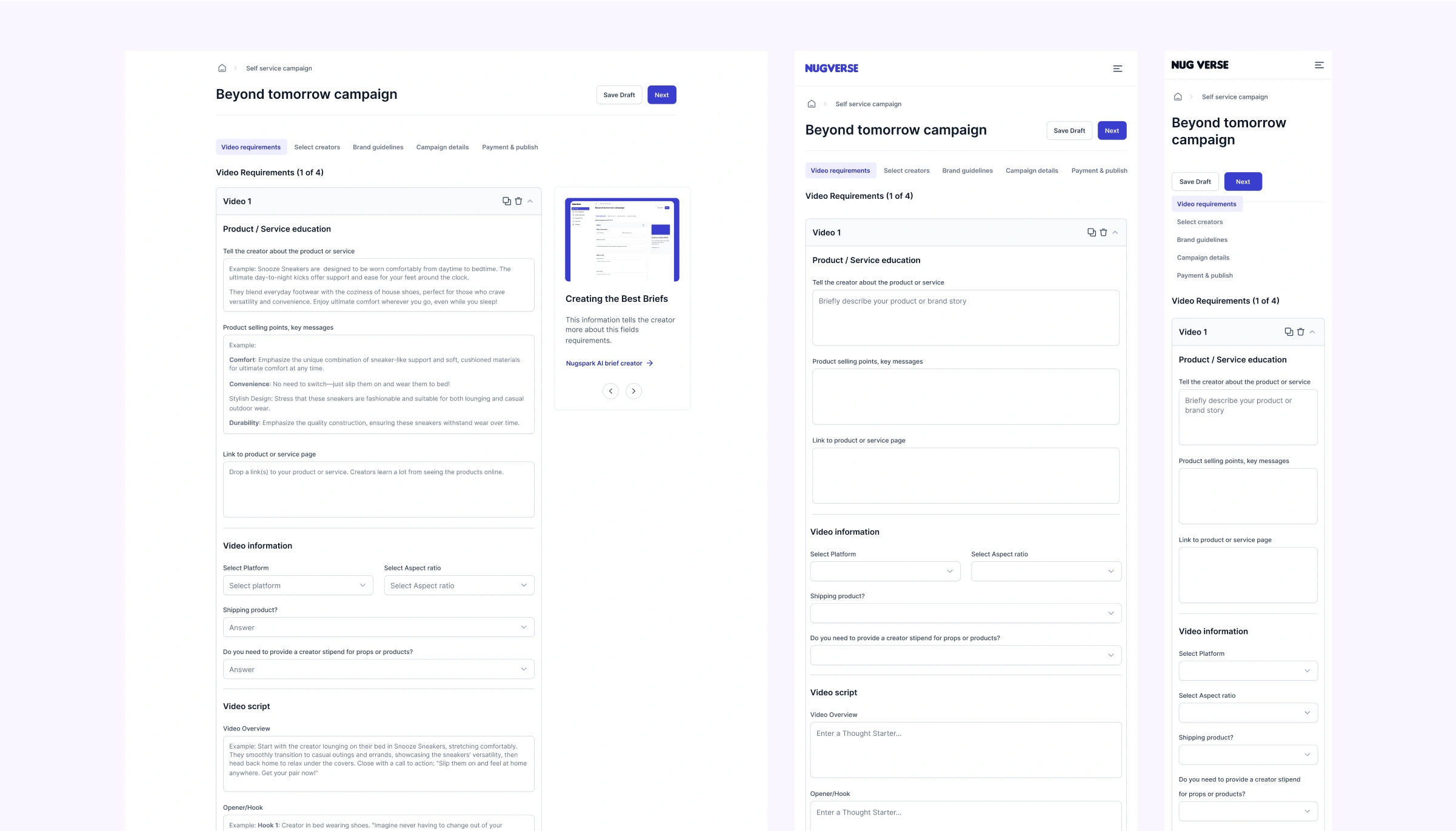
Task: Select Brand guidelines in the mobile vertical menu
Action: coord(1202,240)
